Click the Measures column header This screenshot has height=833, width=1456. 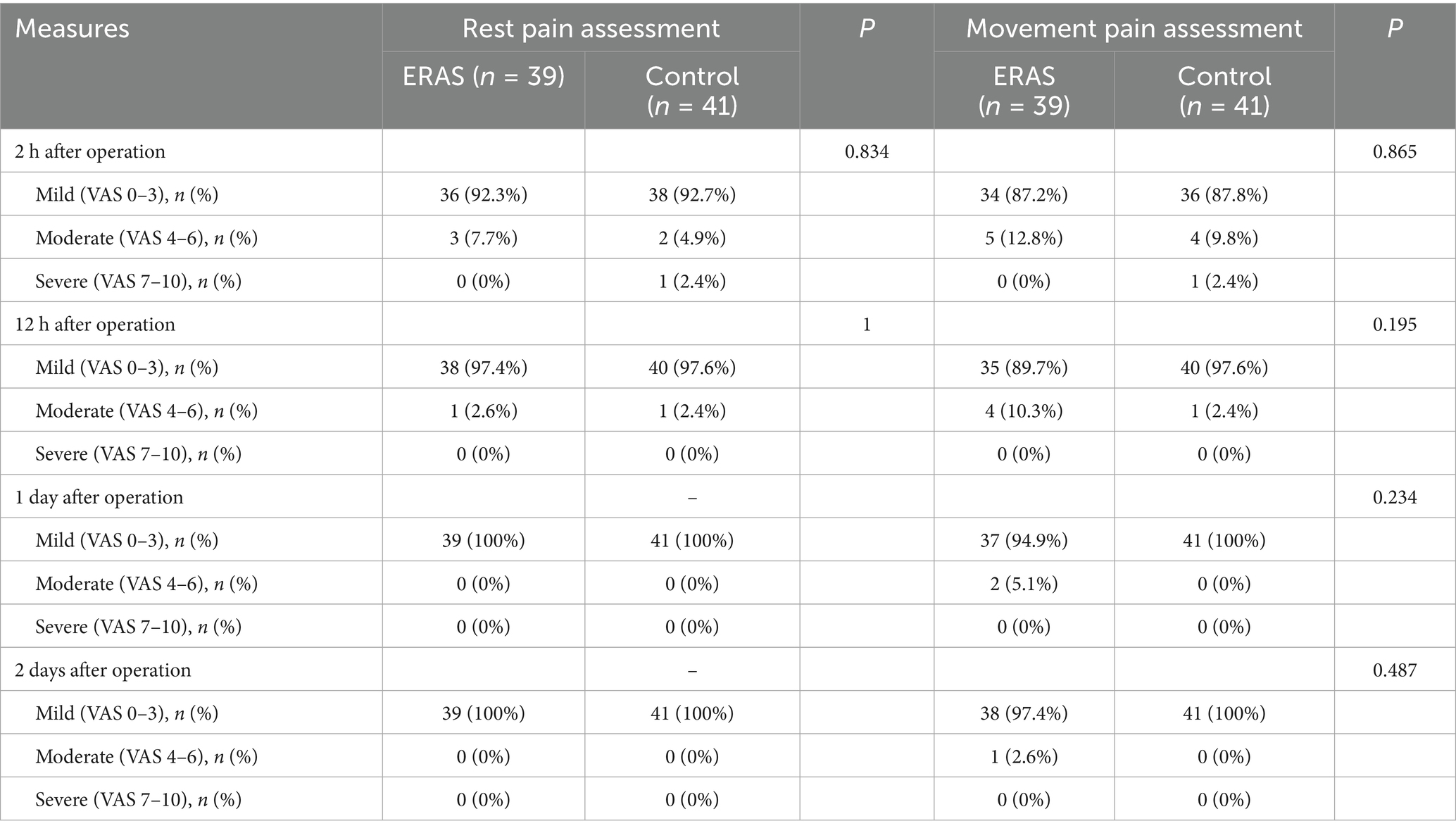73,29
